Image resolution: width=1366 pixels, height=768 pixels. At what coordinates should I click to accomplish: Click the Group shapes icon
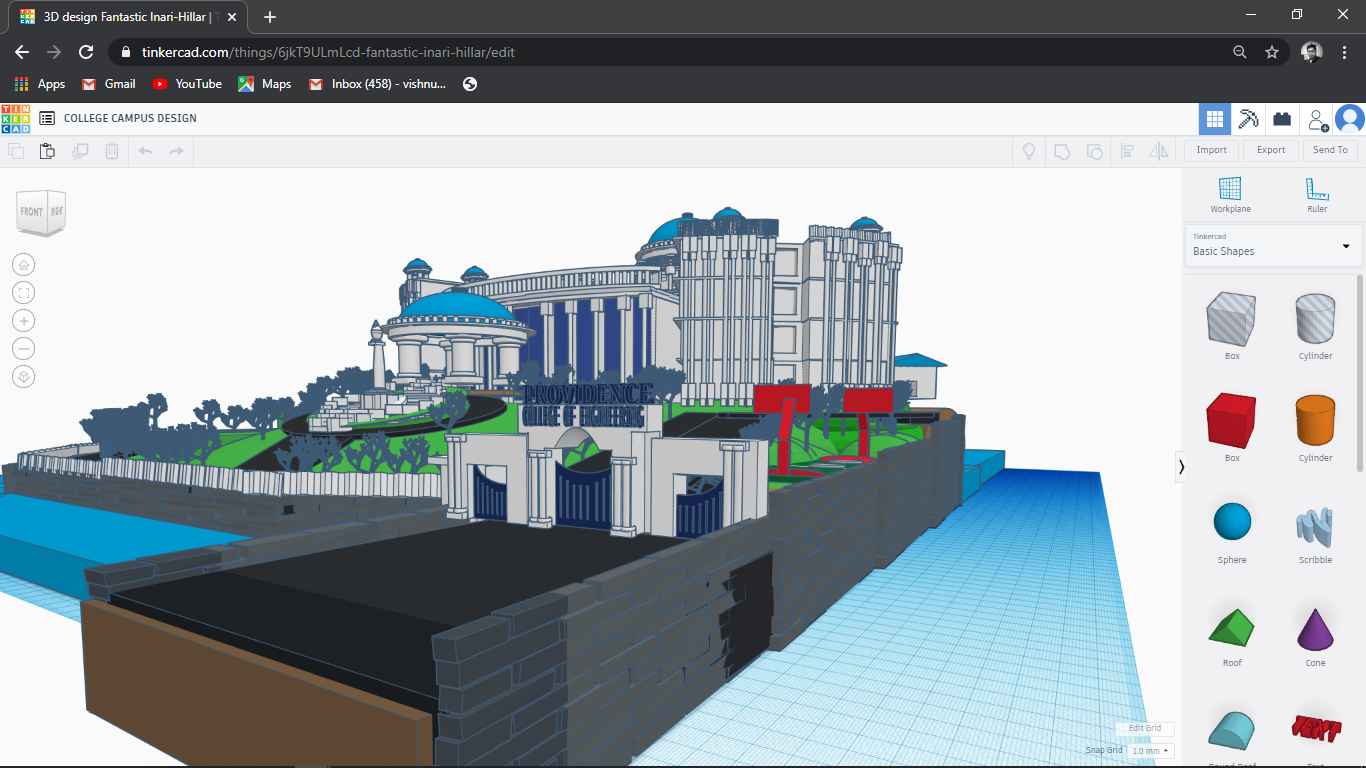(x=1062, y=151)
